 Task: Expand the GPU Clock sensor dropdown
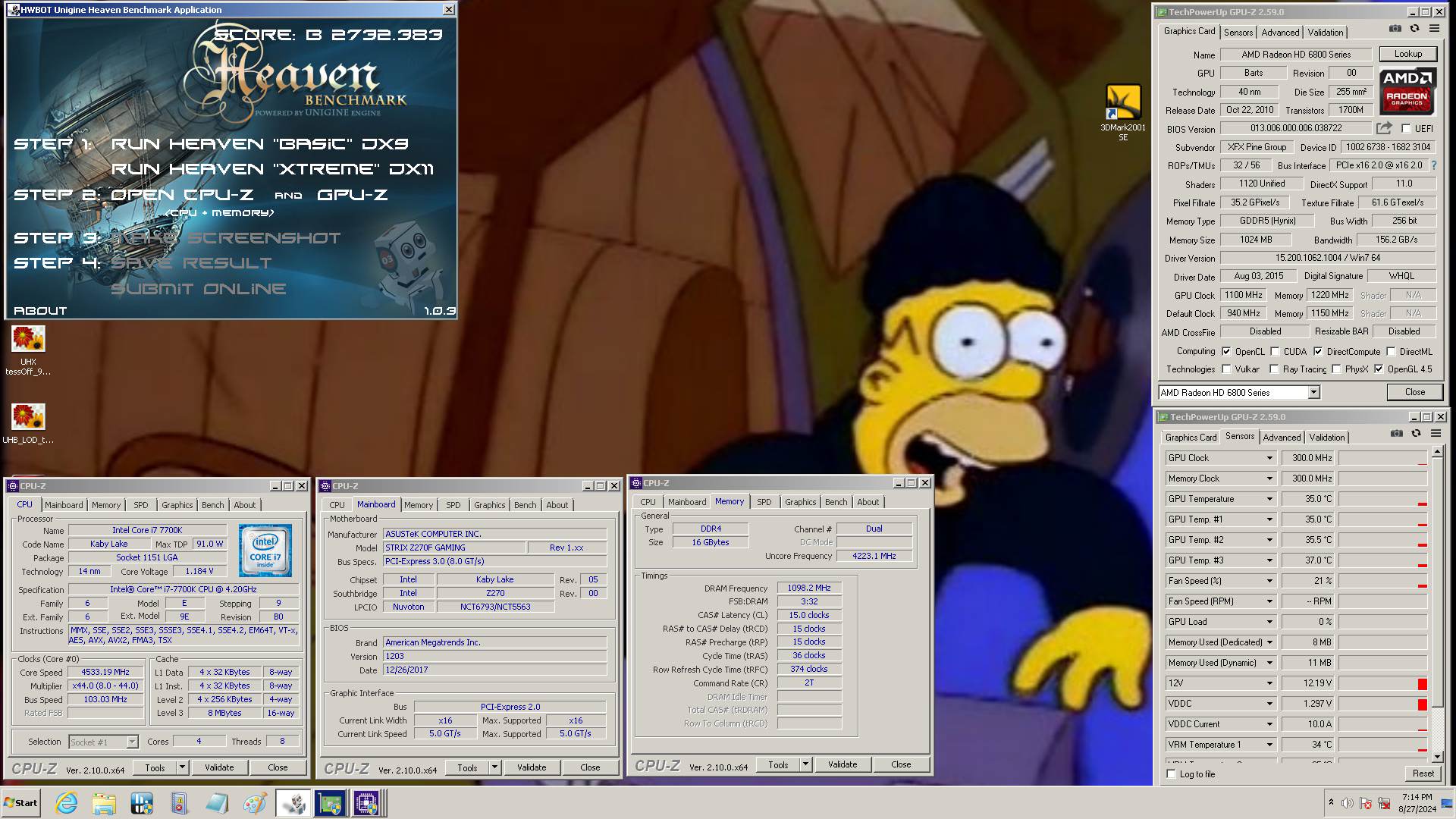point(1269,458)
